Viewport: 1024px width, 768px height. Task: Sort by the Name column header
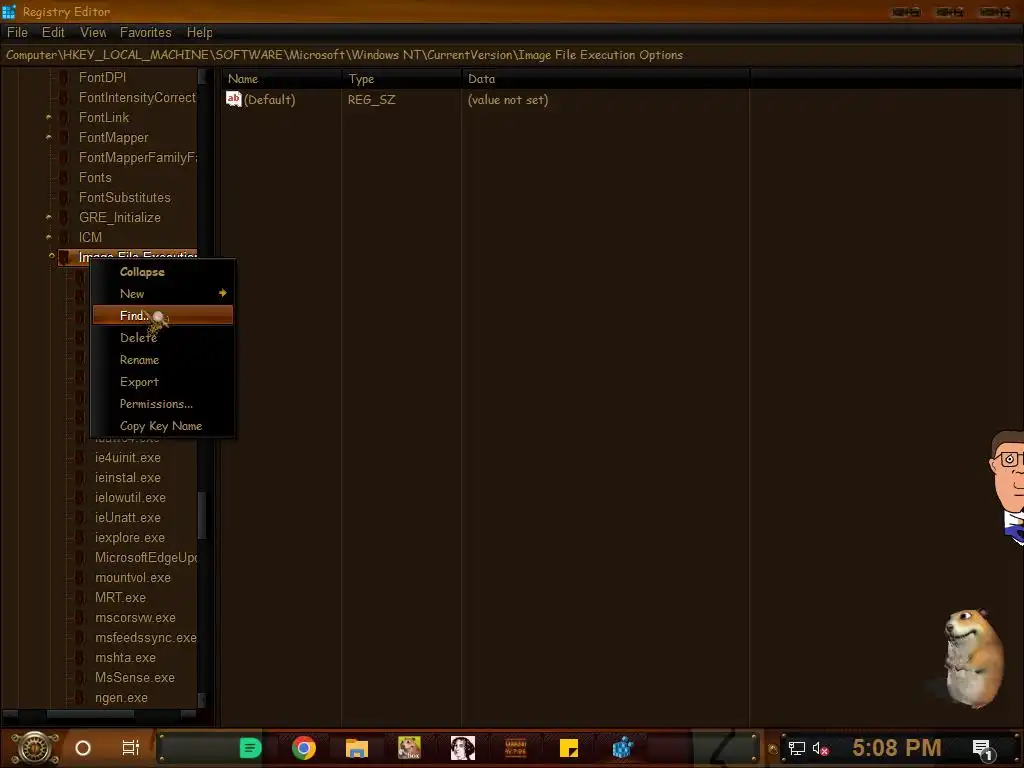(x=281, y=78)
